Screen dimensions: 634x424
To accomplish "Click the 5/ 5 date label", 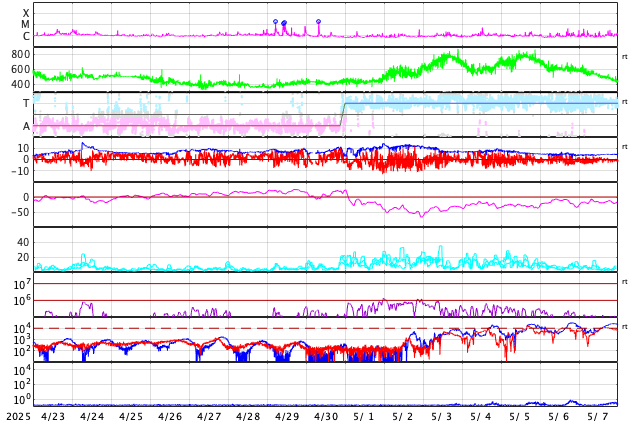I will tap(520, 417).
